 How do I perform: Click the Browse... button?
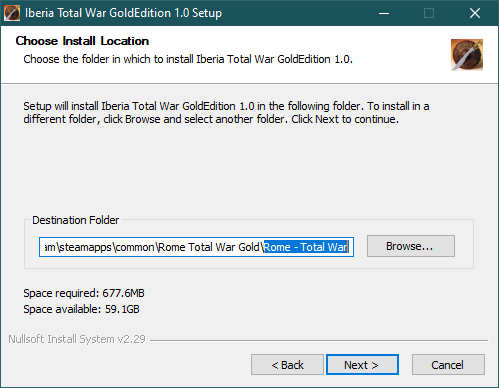point(411,246)
